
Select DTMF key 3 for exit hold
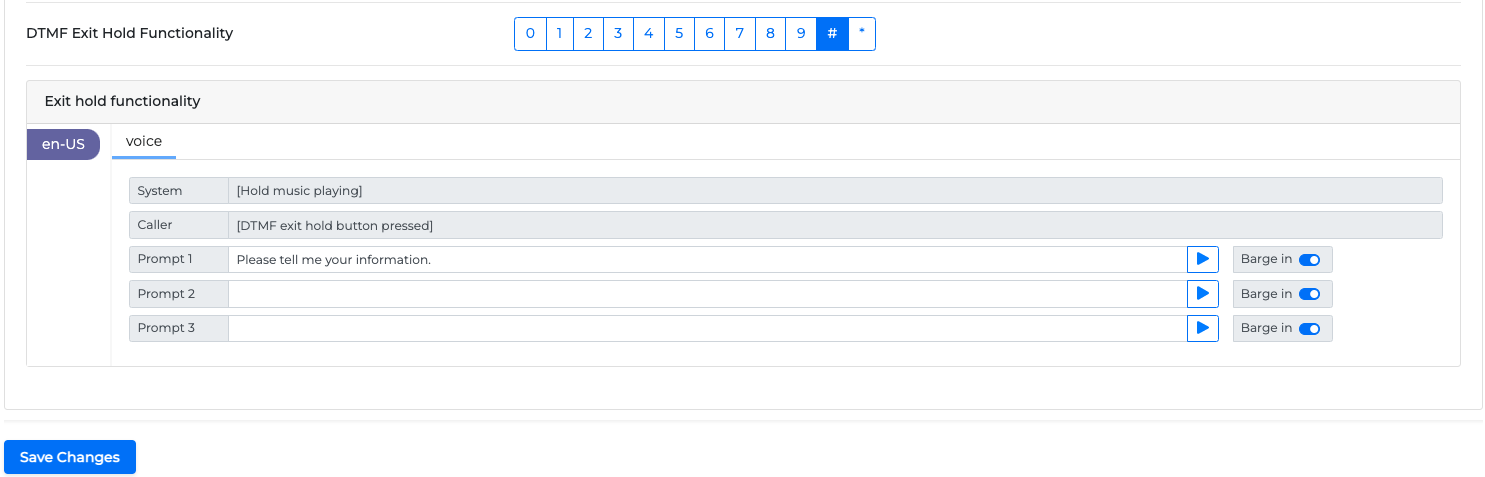point(618,34)
